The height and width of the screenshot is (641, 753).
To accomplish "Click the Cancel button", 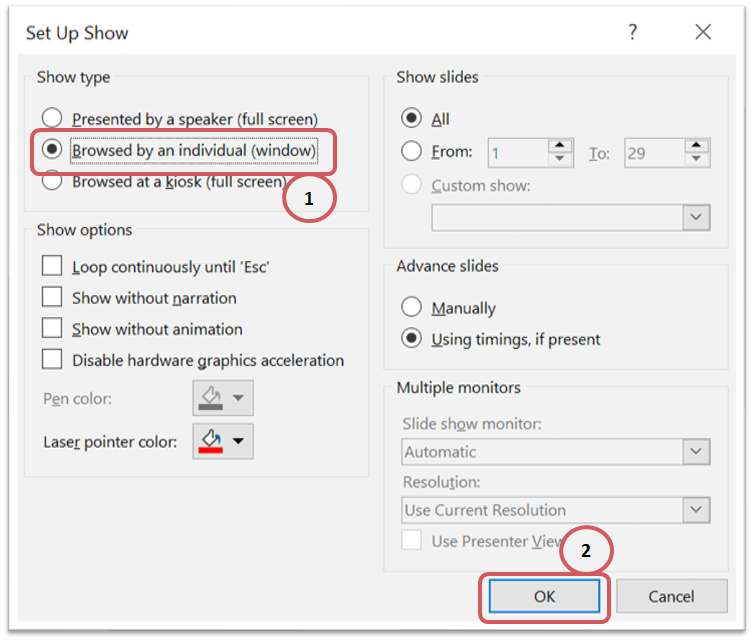I will (x=671, y=596).
